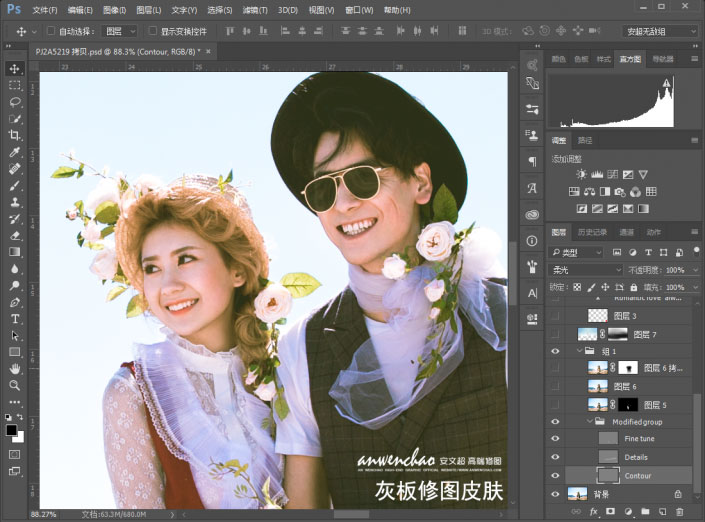Open Paragraph panel icon in dock

coord(532,161)
